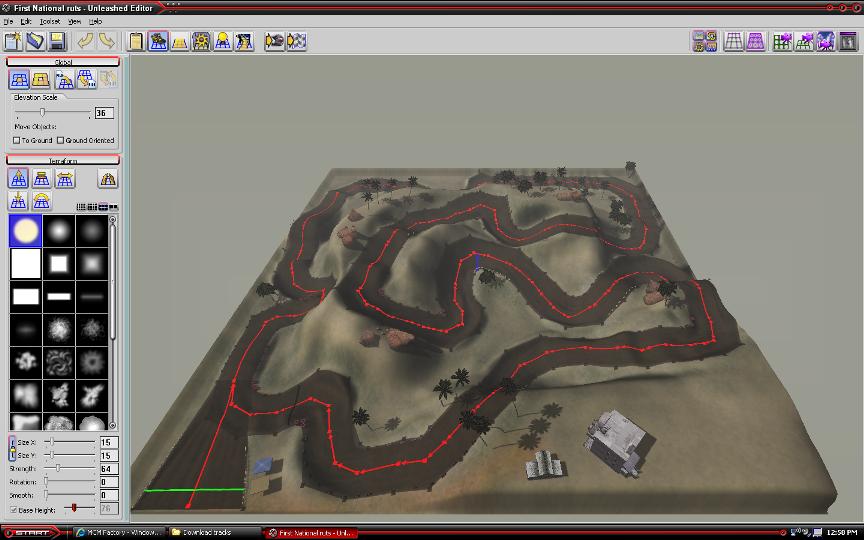Toggle the Base Height checkbox

[x=13, y=509]
